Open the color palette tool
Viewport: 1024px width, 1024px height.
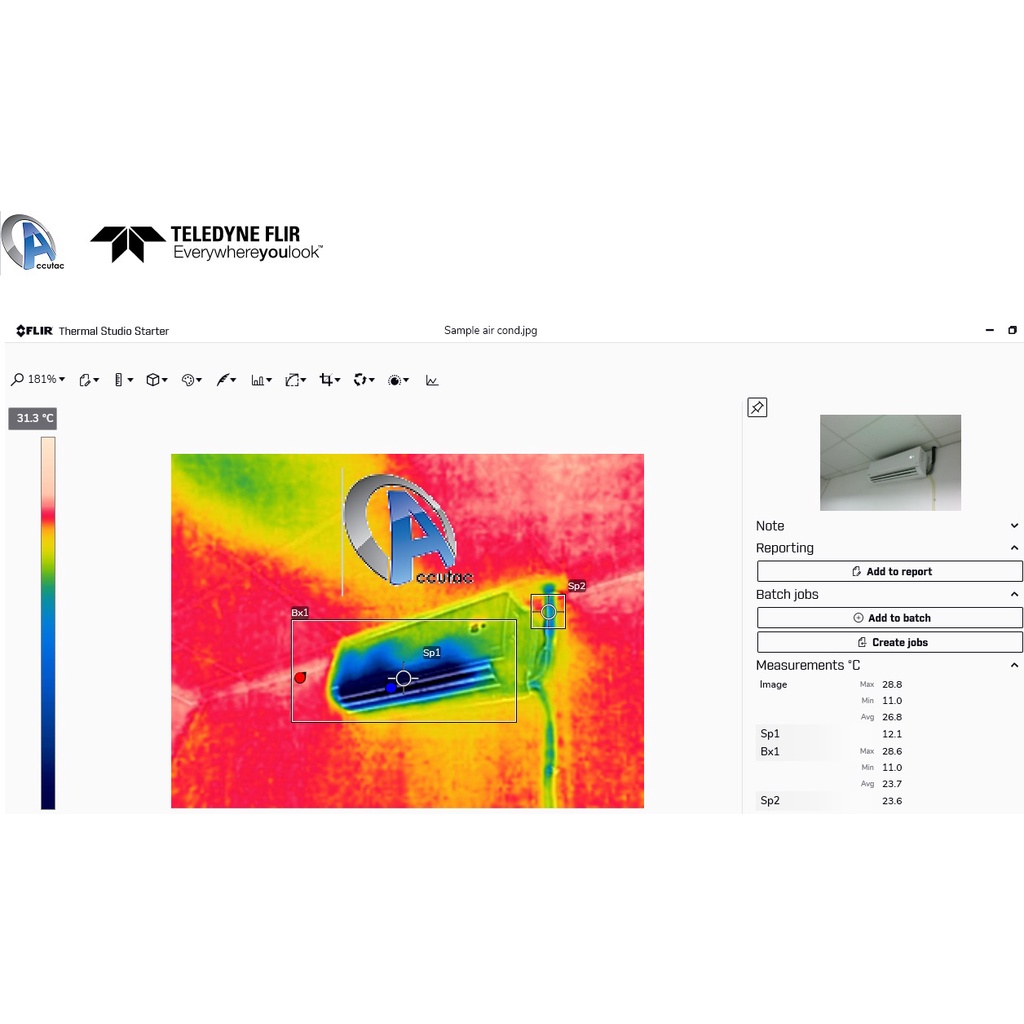[x=191, y=380]
